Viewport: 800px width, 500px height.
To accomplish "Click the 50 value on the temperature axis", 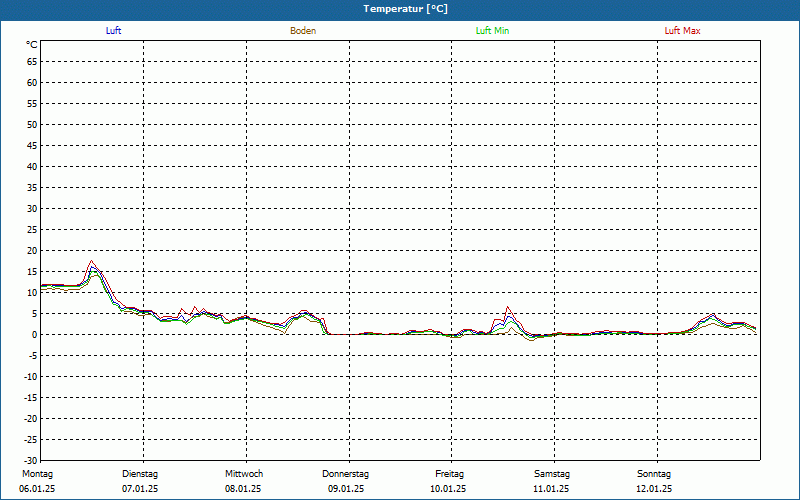I will [32, 124].
